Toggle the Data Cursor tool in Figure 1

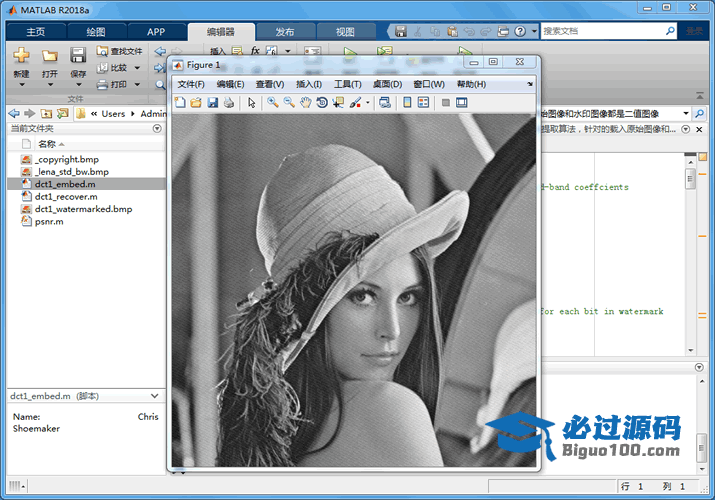click(338, 103)
